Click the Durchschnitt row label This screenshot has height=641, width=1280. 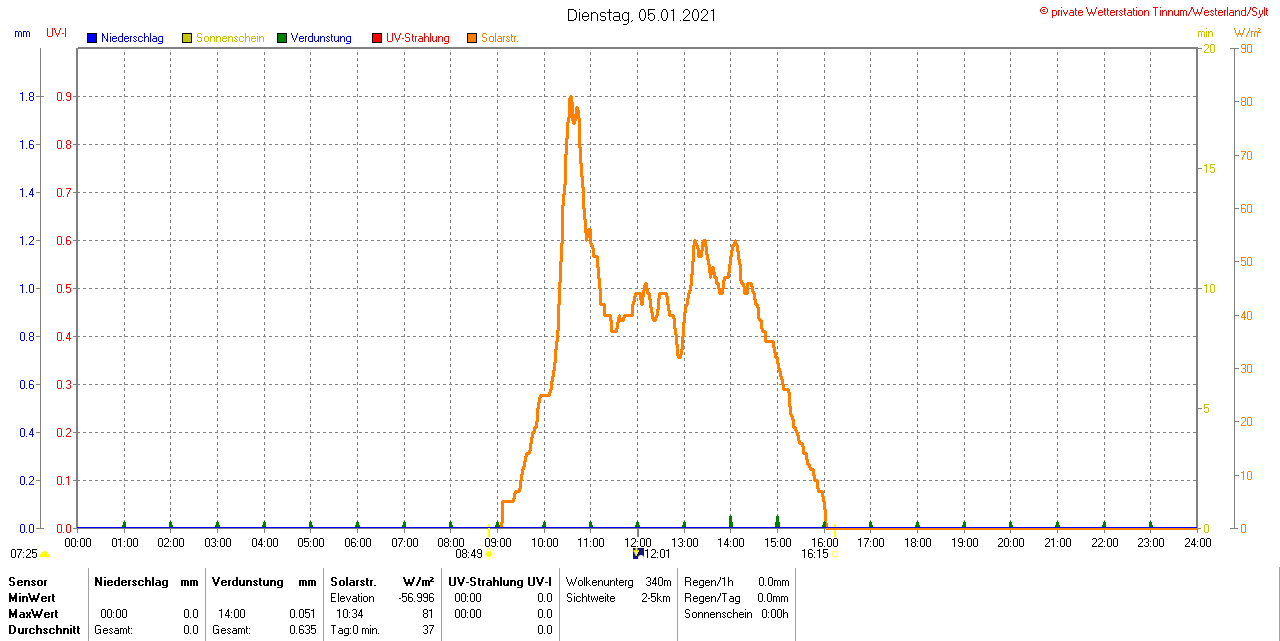[45, 630]
